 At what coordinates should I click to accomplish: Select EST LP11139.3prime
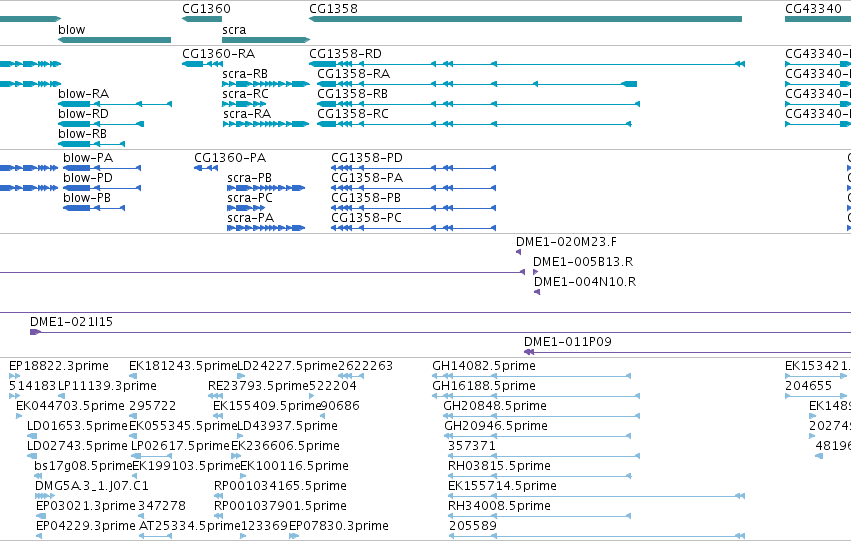[107, 386]
